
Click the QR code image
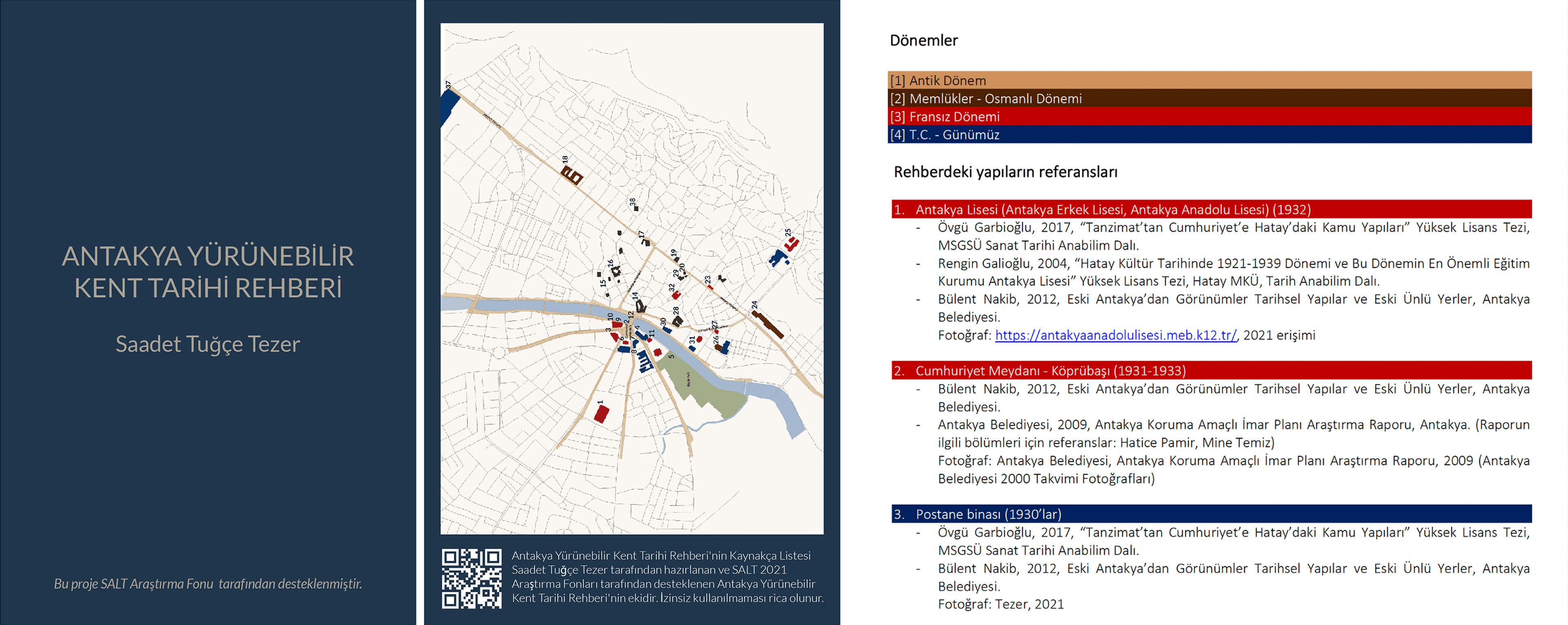tap(472, 578)
